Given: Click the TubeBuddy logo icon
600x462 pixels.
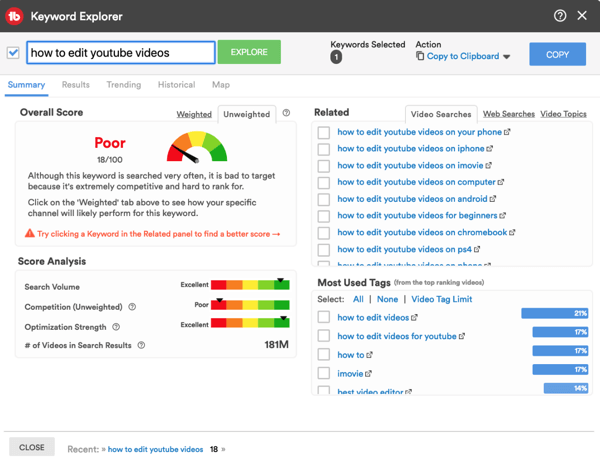Looking at the screenshot, I should pos(14,16).
